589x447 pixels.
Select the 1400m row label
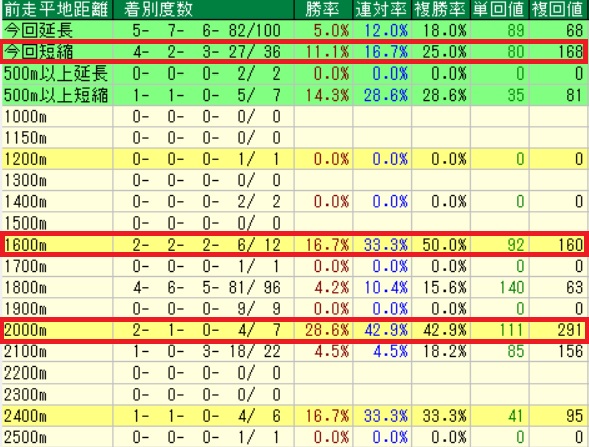point(25,202)
